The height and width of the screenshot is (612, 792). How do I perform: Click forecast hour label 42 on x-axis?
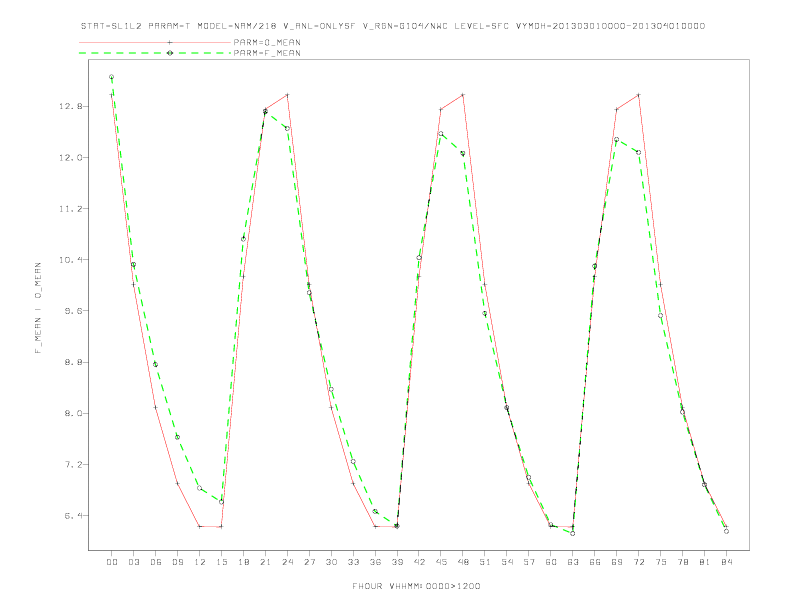(419, 562)
